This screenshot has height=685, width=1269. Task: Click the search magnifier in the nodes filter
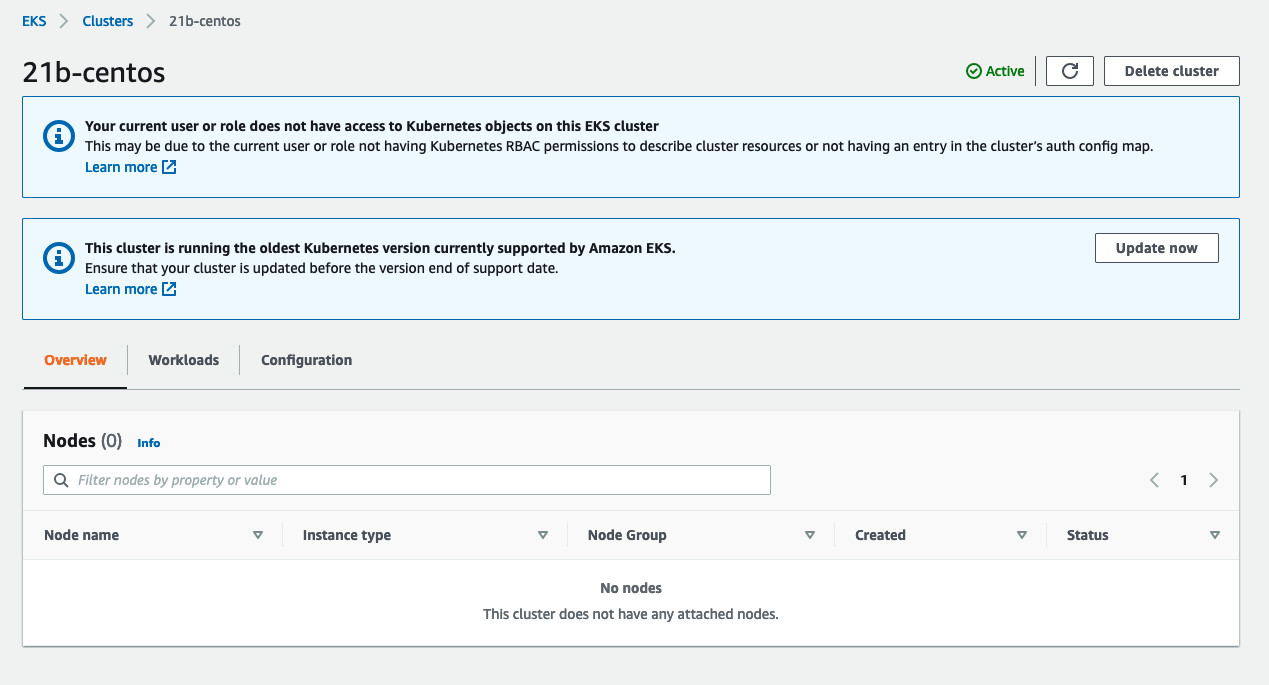tap(61, 480)
